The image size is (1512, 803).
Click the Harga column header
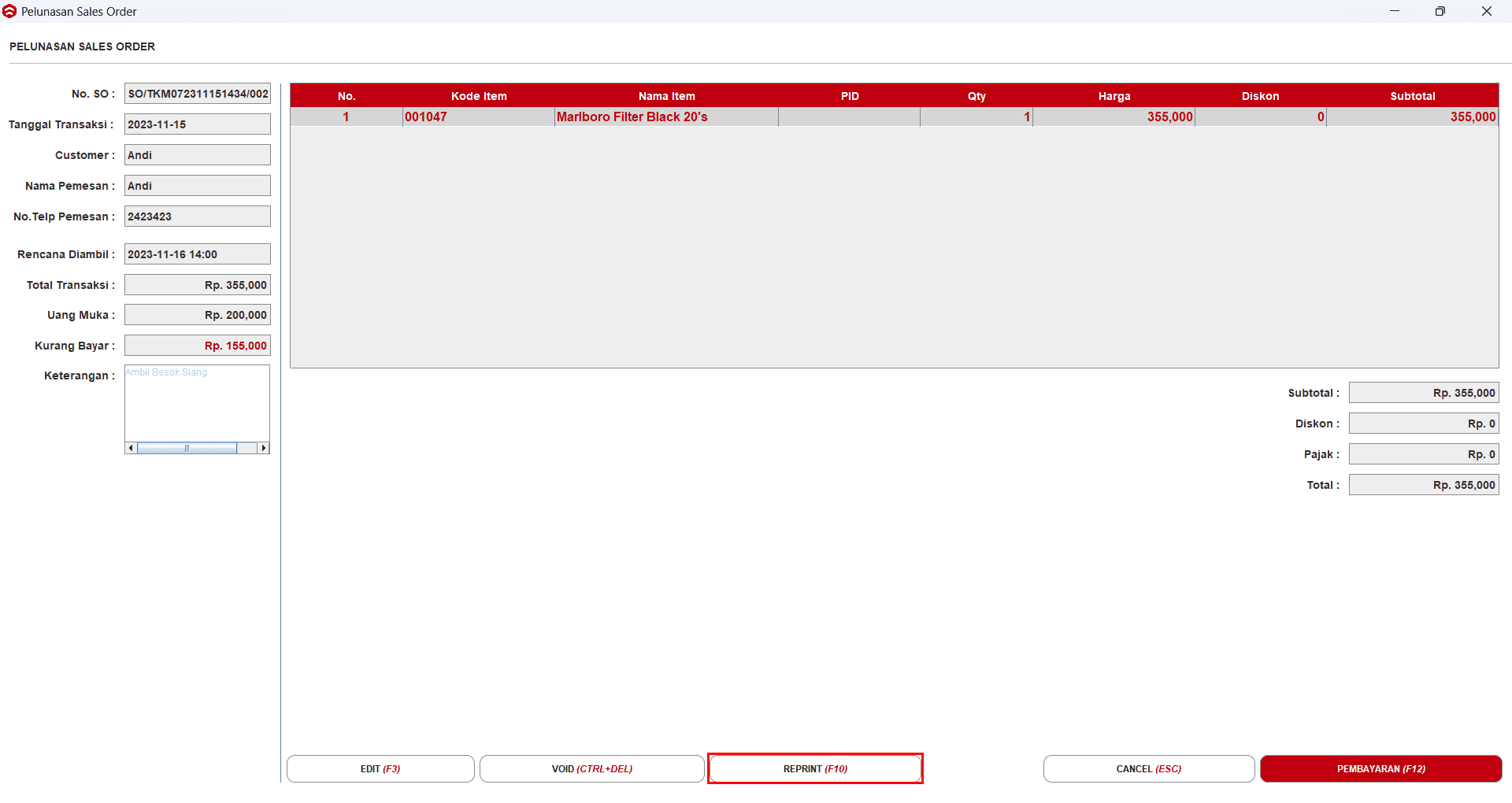click(1114, 96)
